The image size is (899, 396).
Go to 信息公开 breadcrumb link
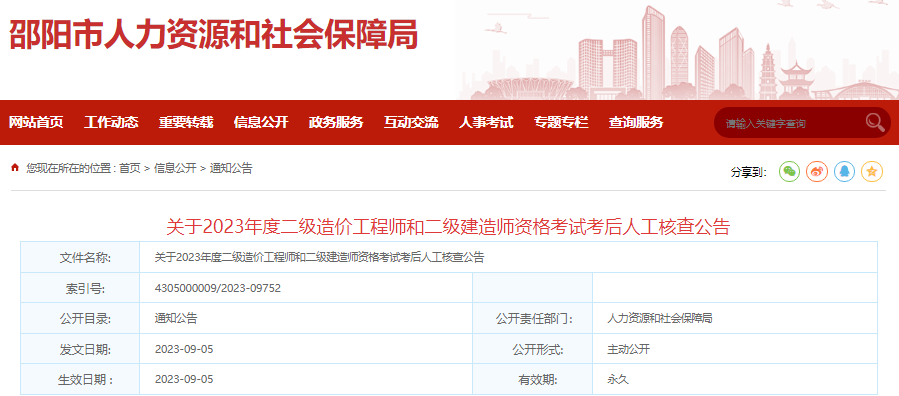(175, 168)
